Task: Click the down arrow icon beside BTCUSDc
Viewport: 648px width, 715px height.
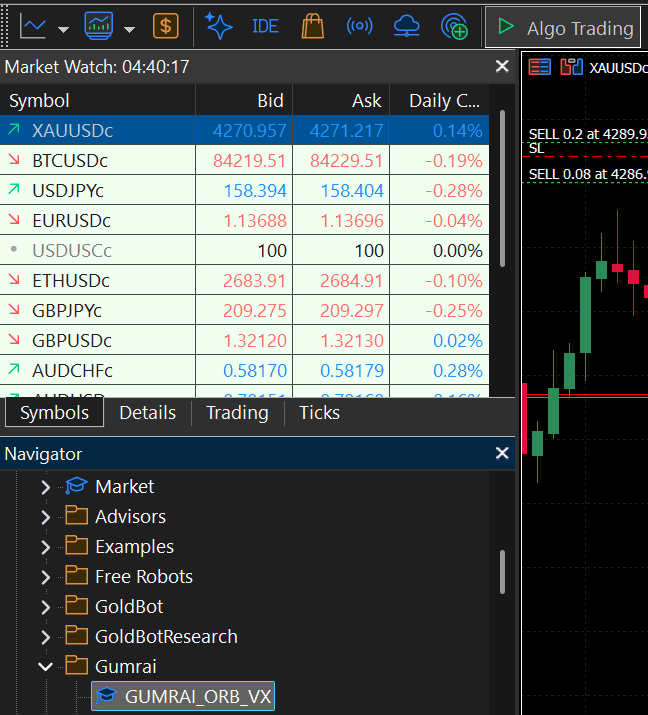Action: (14, 159)
